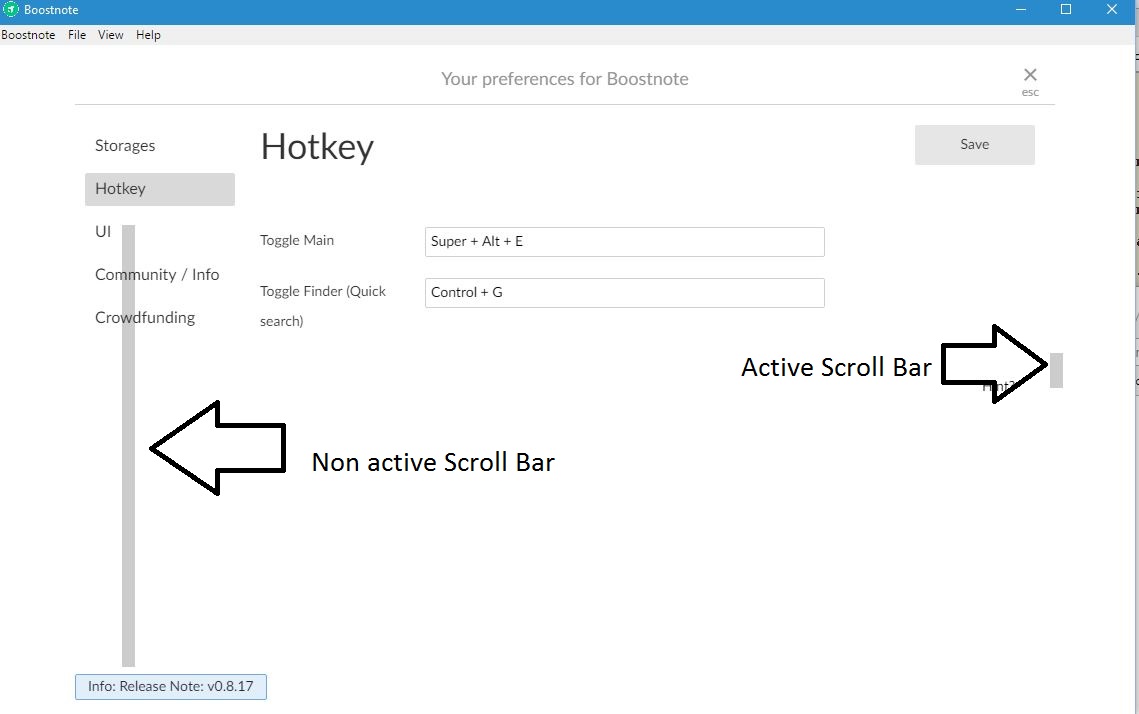Open the Help menu
The height and width of the screenshot is (714, 1139).
tap(148, 34)
